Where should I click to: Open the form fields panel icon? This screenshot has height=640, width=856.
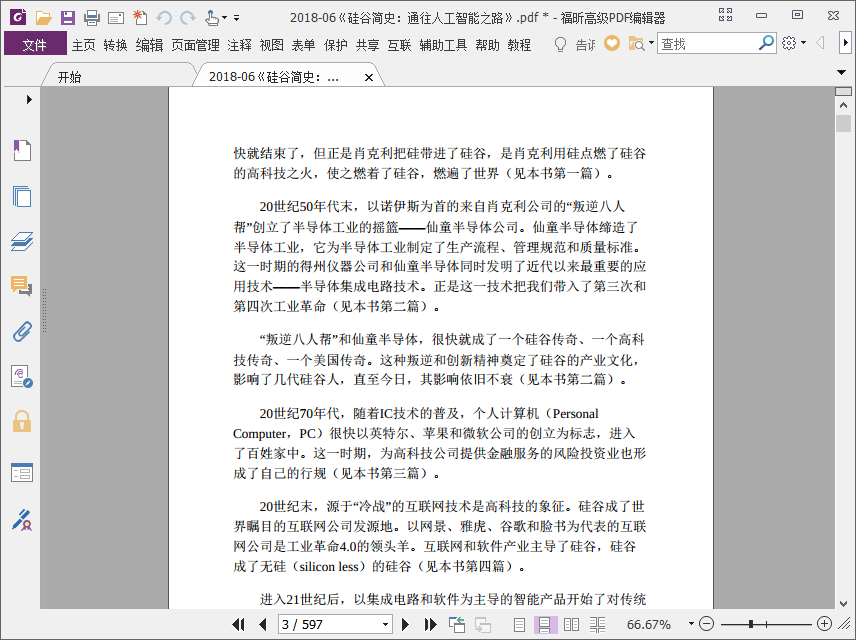coord(22,472)
